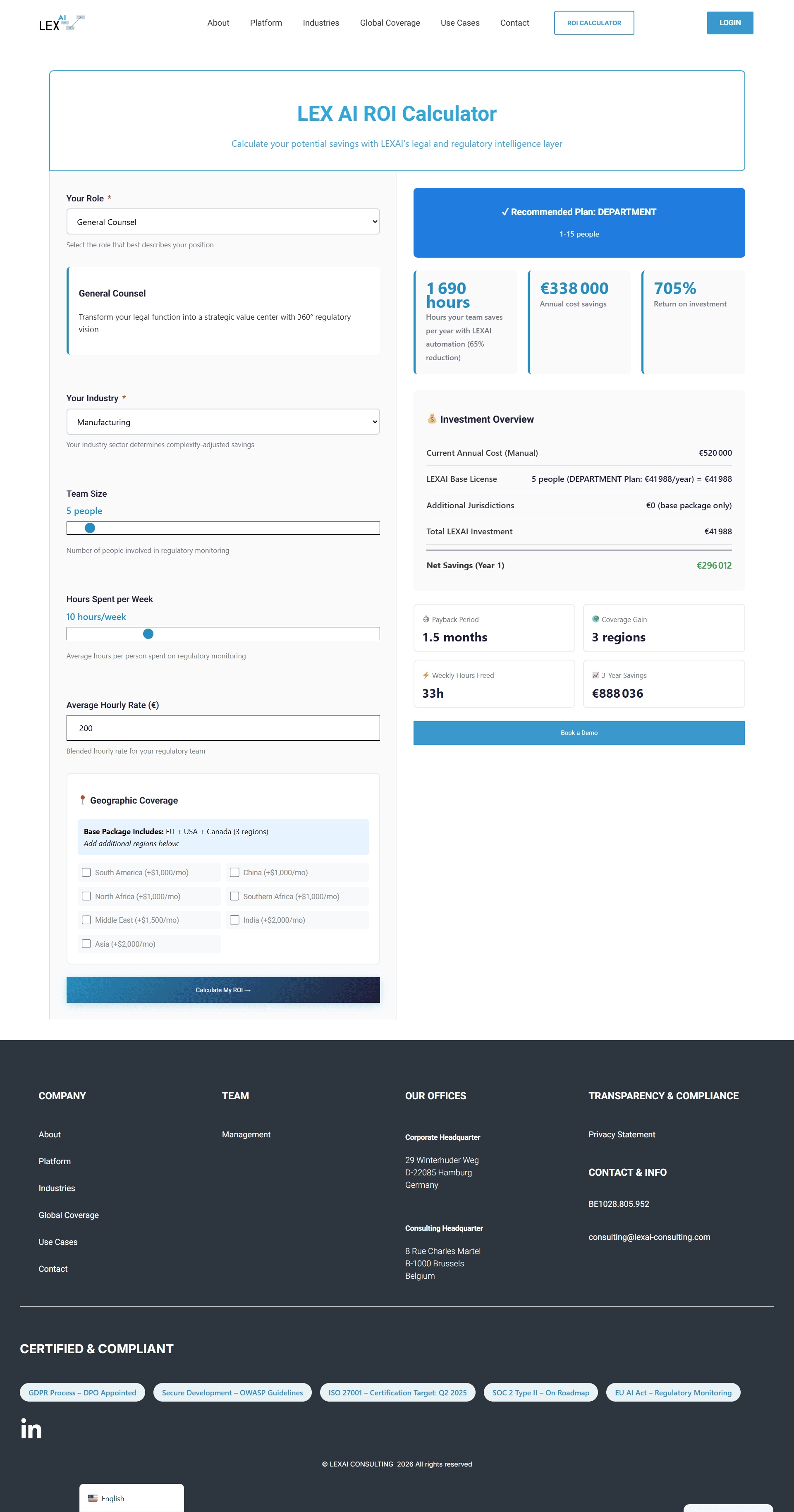Click the Book a Demo button
Image resolution: width=794 pixels, height=1512 pixels.
(579, 732)
